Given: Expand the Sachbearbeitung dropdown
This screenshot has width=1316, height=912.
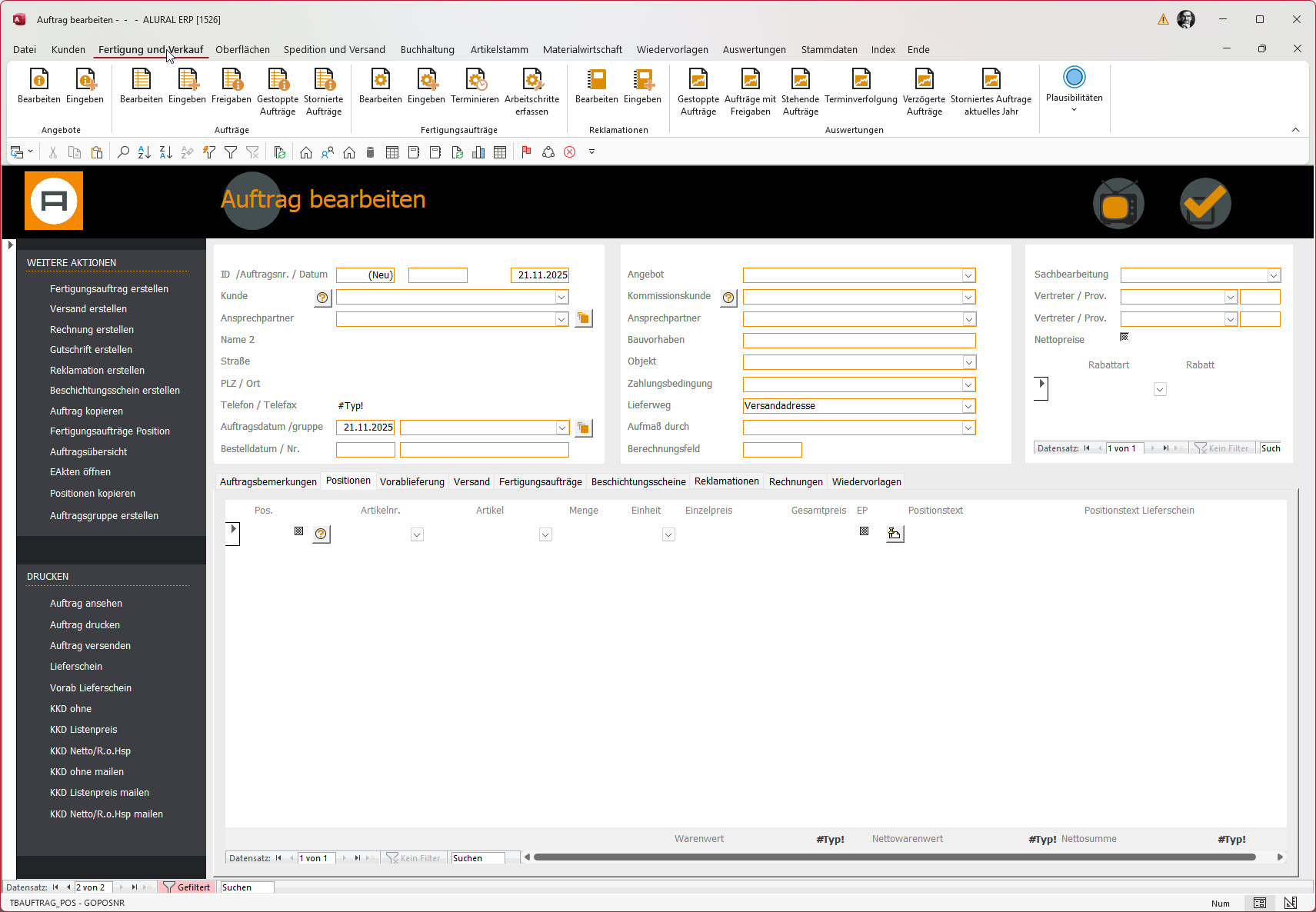Looking at the screenshot, I should 1274,275.
